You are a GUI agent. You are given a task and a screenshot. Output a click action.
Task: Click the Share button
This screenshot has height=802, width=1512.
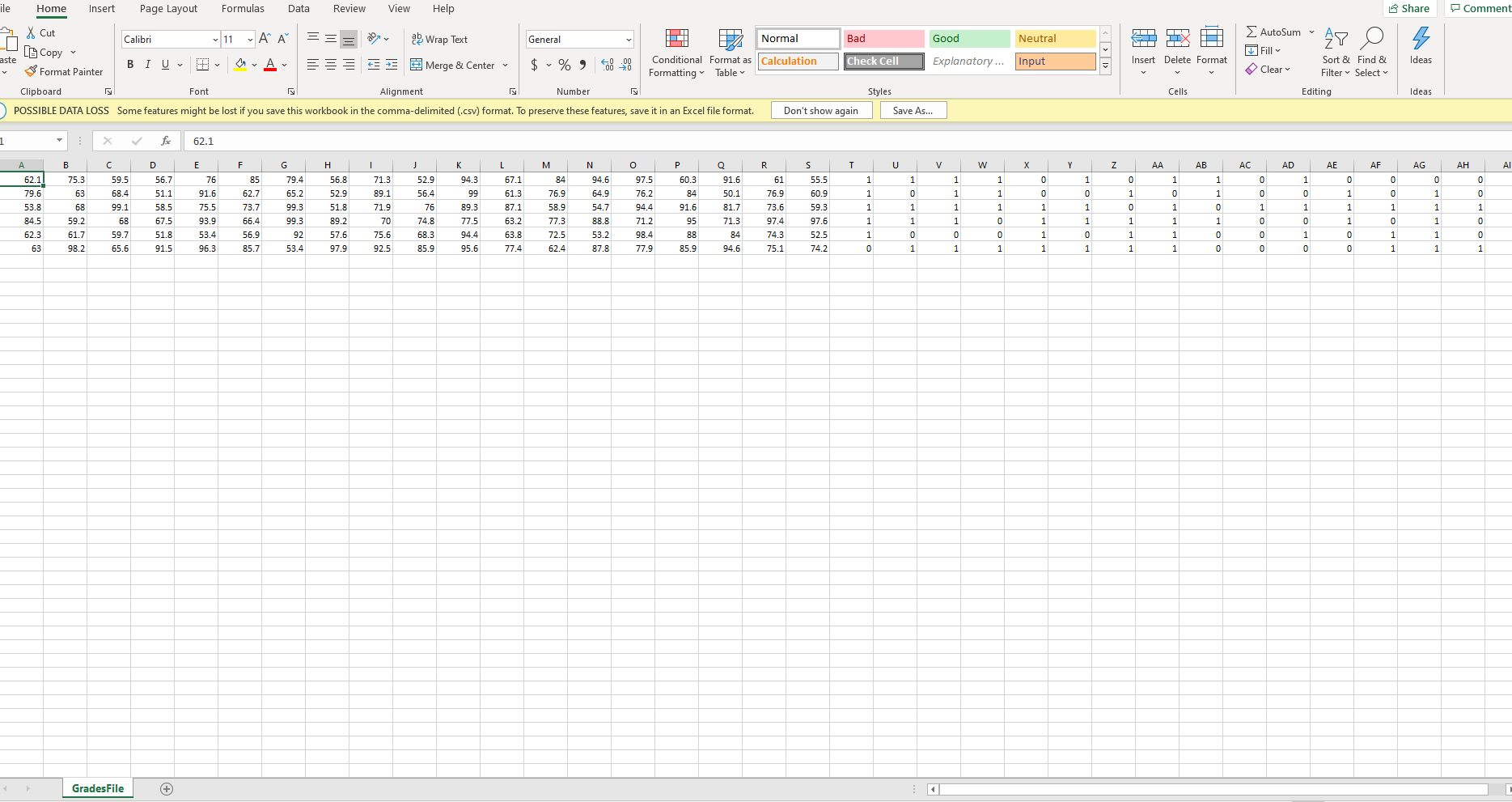1409,9
